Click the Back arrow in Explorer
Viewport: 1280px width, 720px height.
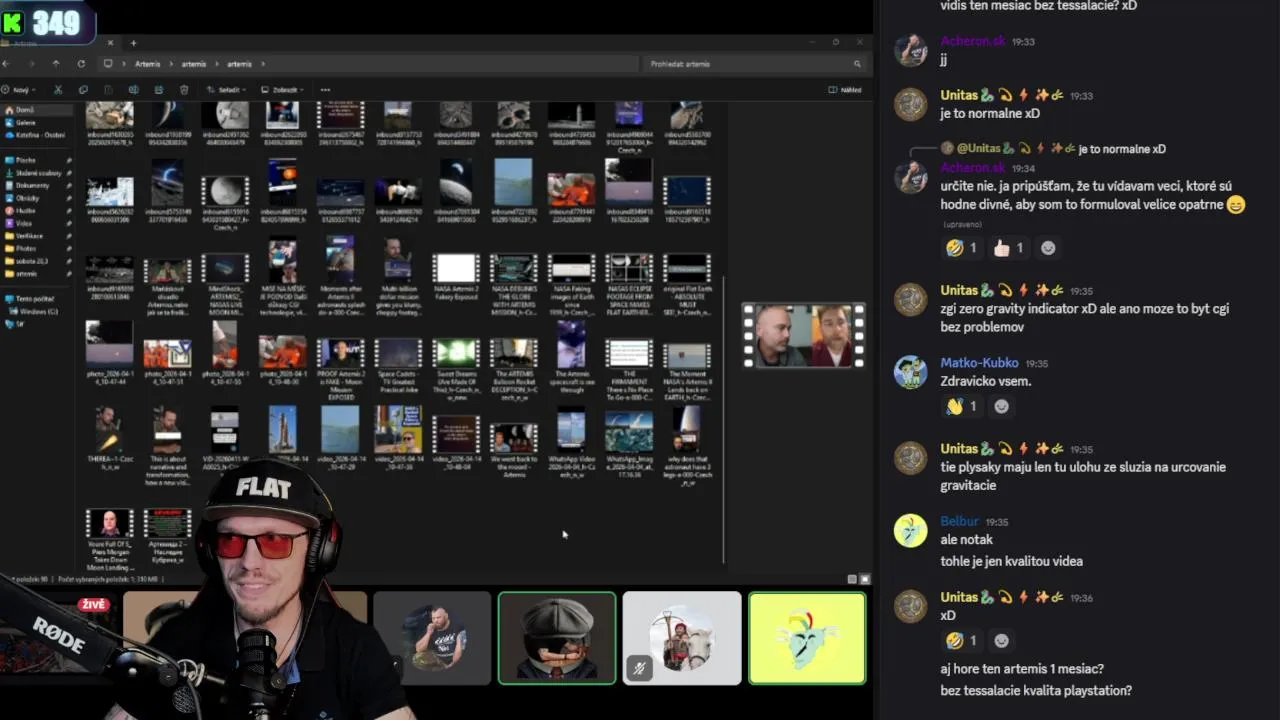(5, 64)
